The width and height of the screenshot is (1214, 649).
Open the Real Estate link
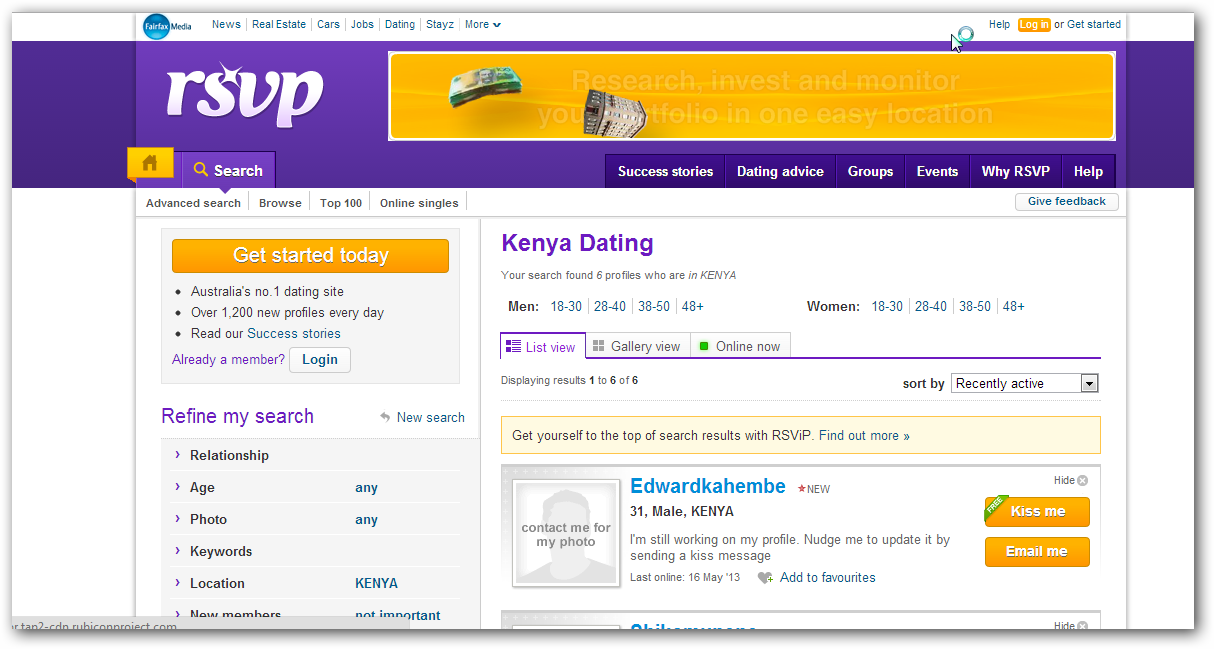click(x=279, y=25)
